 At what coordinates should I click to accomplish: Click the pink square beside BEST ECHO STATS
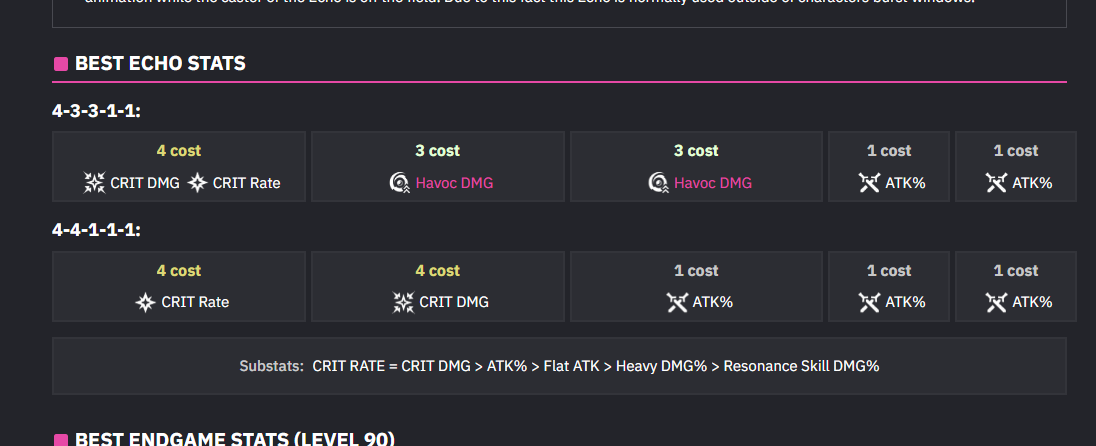point(60,65)
